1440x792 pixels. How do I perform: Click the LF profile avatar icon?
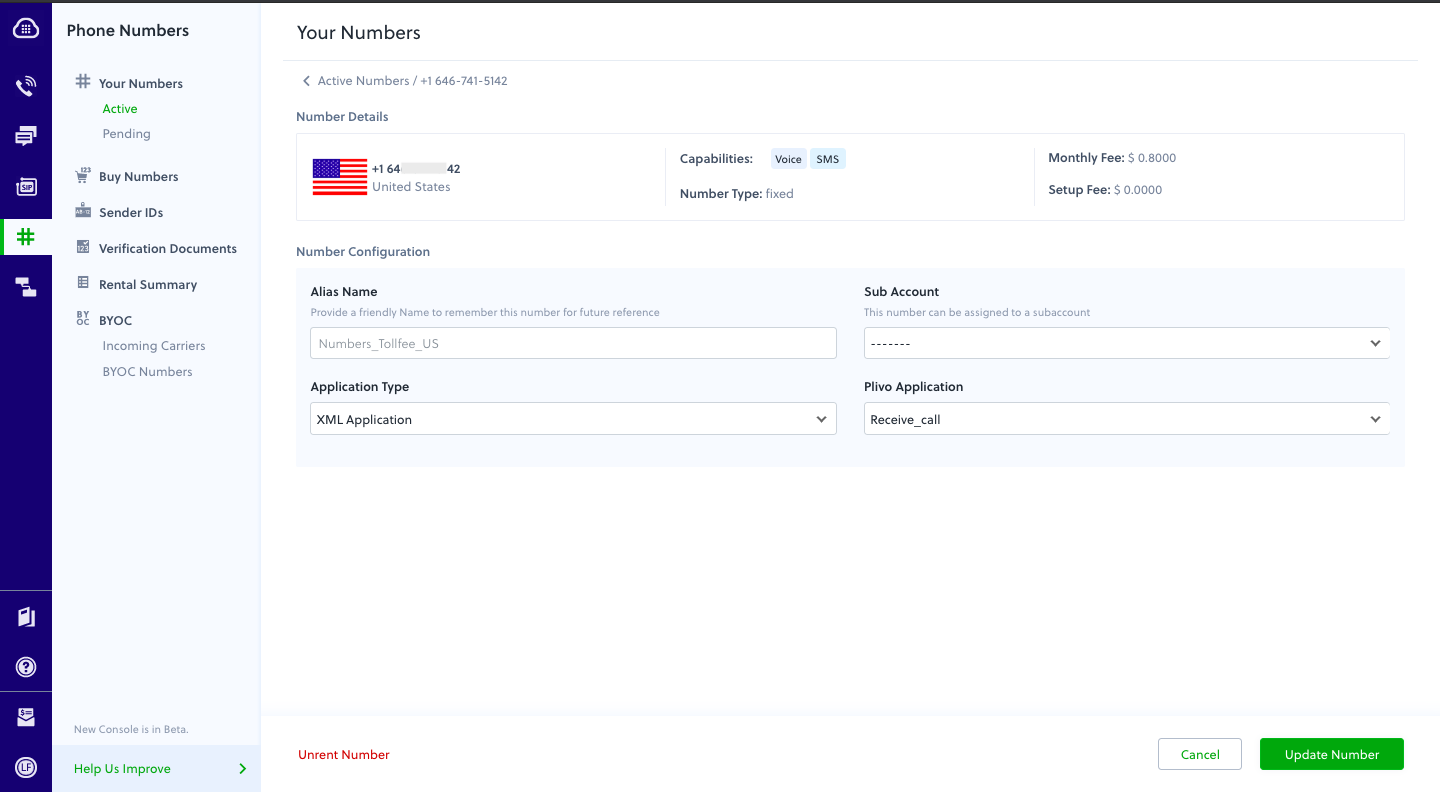[25, 767]
